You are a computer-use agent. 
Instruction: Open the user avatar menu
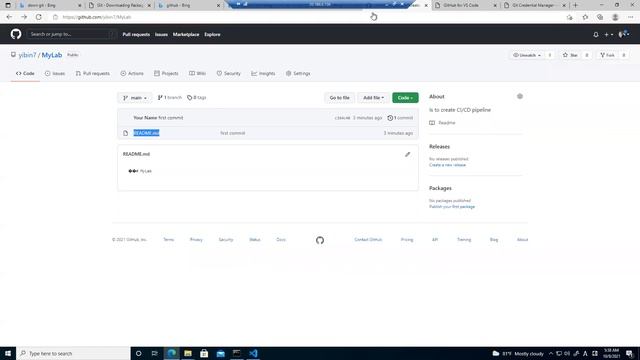pos(623,34)
